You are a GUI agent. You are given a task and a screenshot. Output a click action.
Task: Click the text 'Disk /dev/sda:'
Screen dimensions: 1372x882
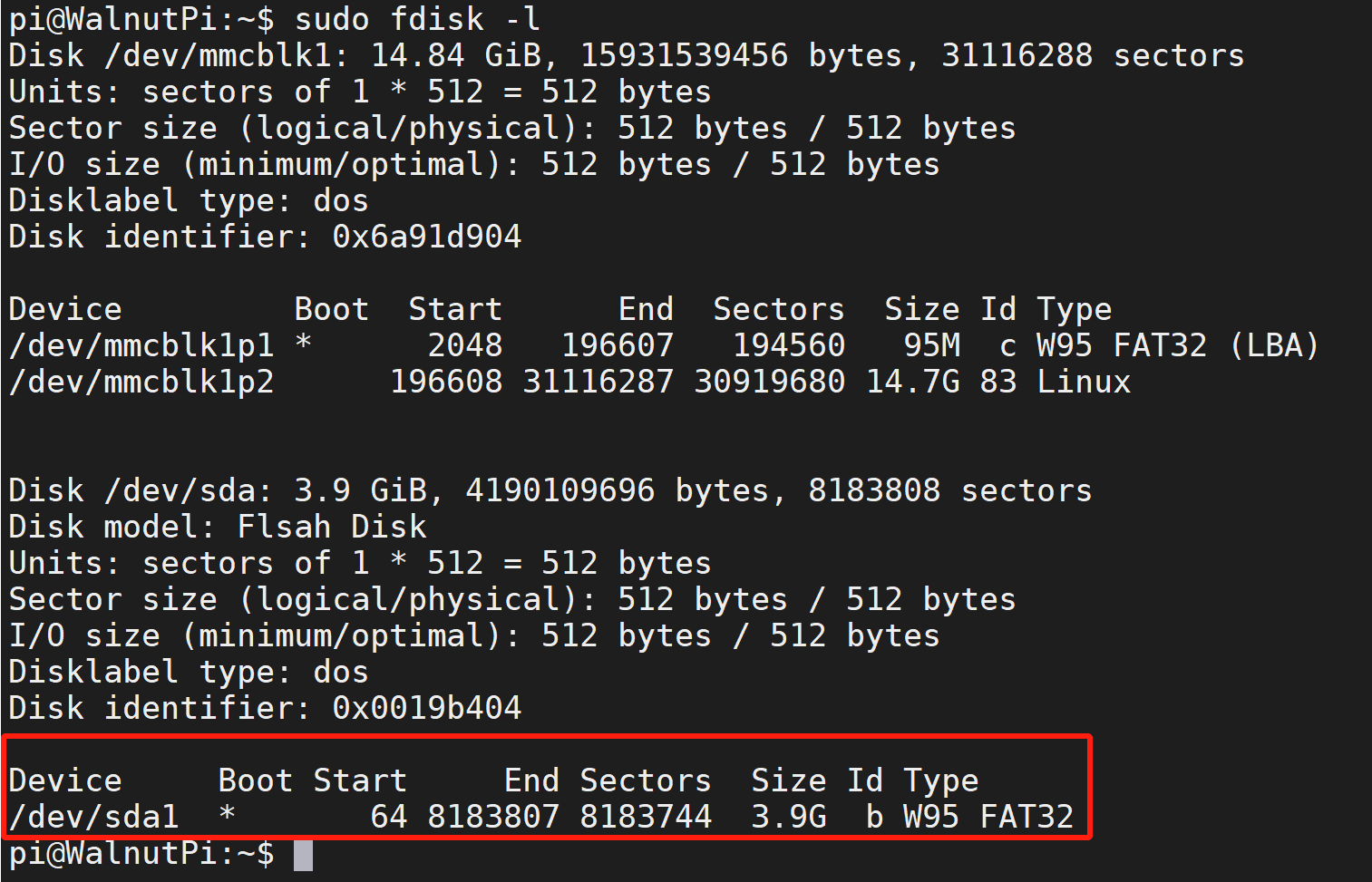(x=141, y=490)
